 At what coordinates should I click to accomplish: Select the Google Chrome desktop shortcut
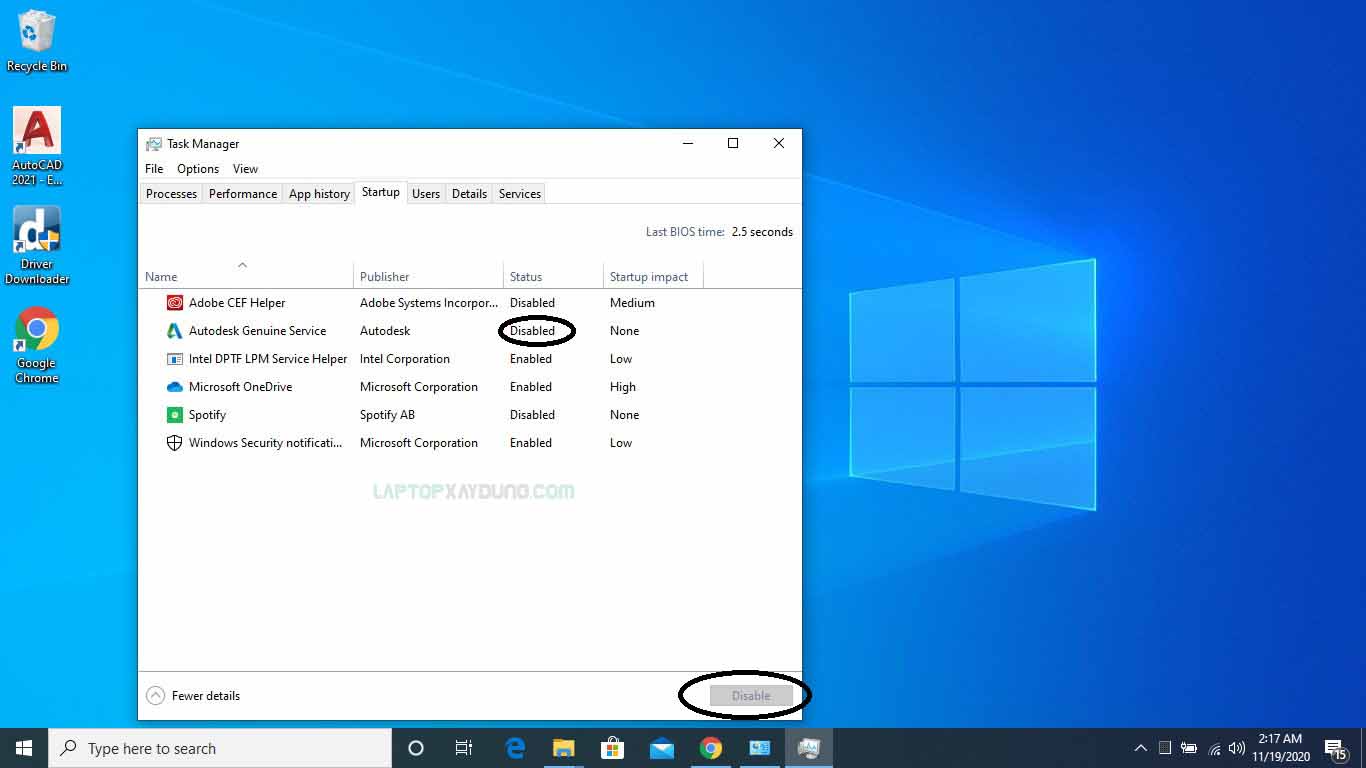click(x=37, y=345)
